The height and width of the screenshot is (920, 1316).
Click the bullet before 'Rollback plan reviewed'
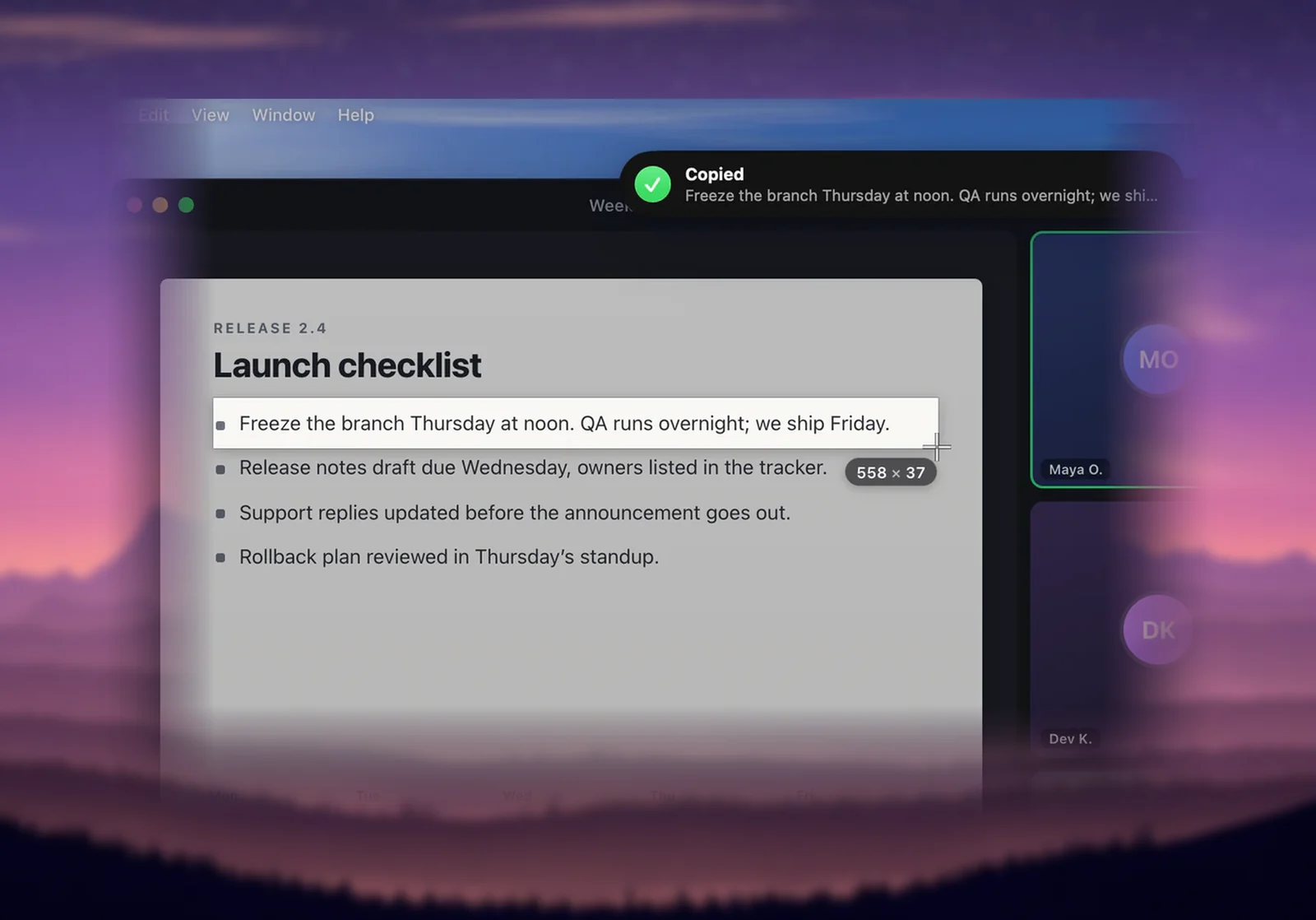tap(220, 558)
